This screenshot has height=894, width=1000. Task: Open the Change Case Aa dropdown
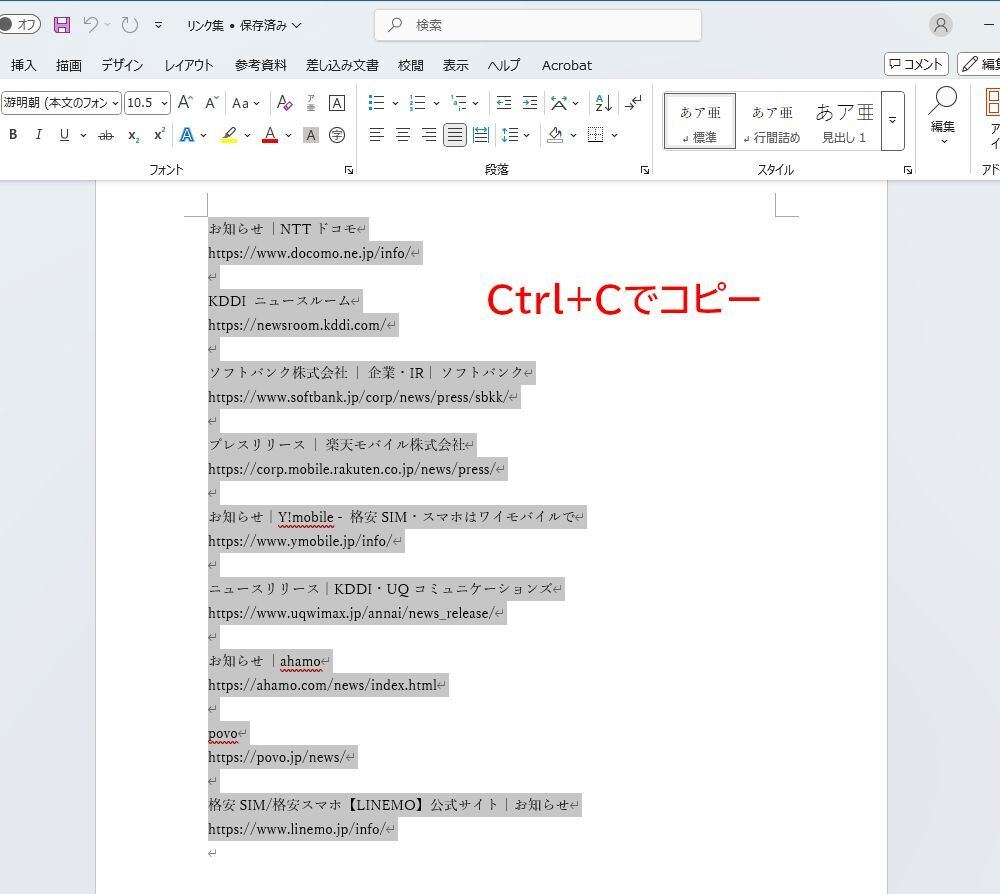(246, 103)
